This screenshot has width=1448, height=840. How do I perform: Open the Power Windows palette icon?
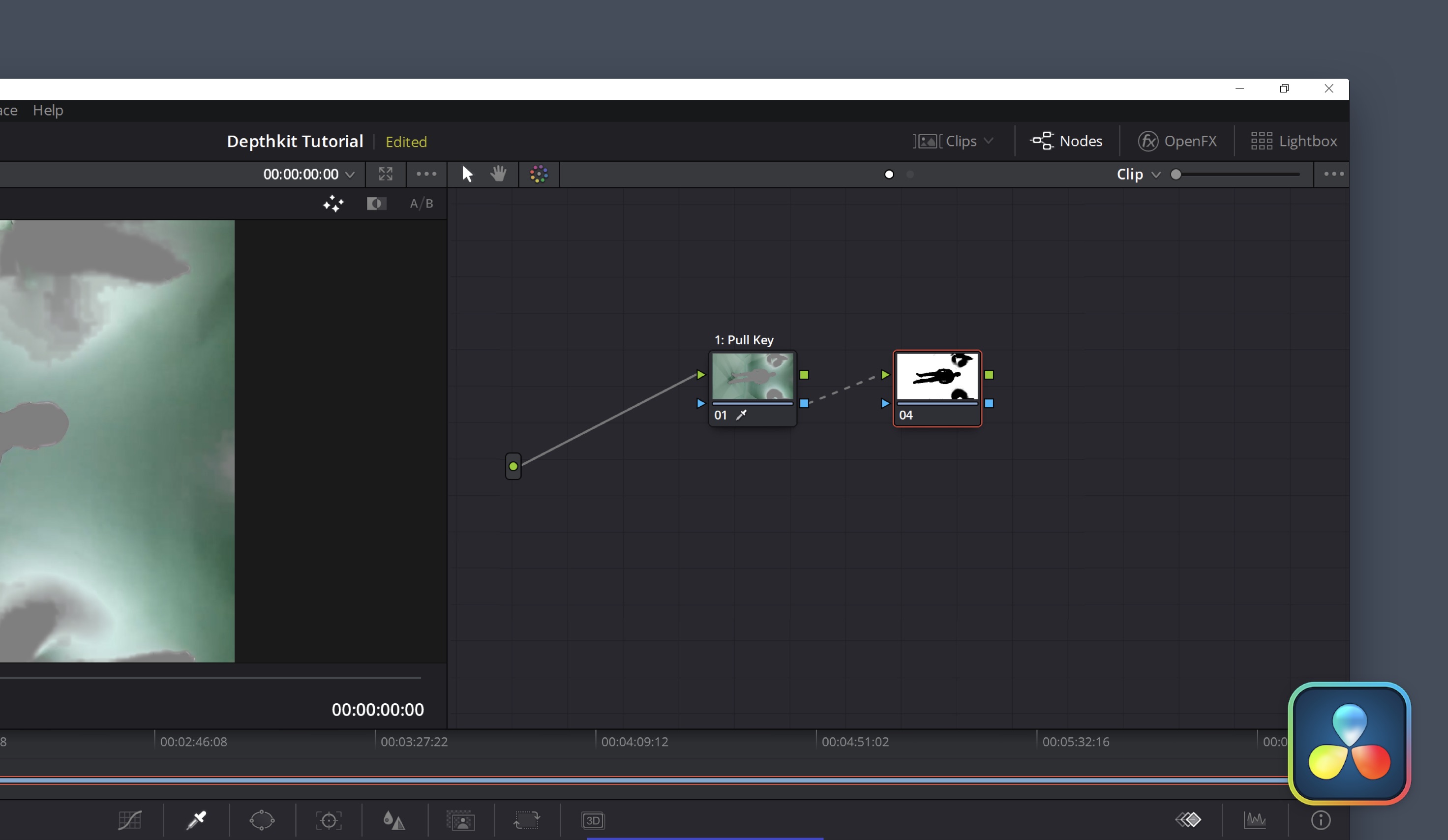click(262, 820)
